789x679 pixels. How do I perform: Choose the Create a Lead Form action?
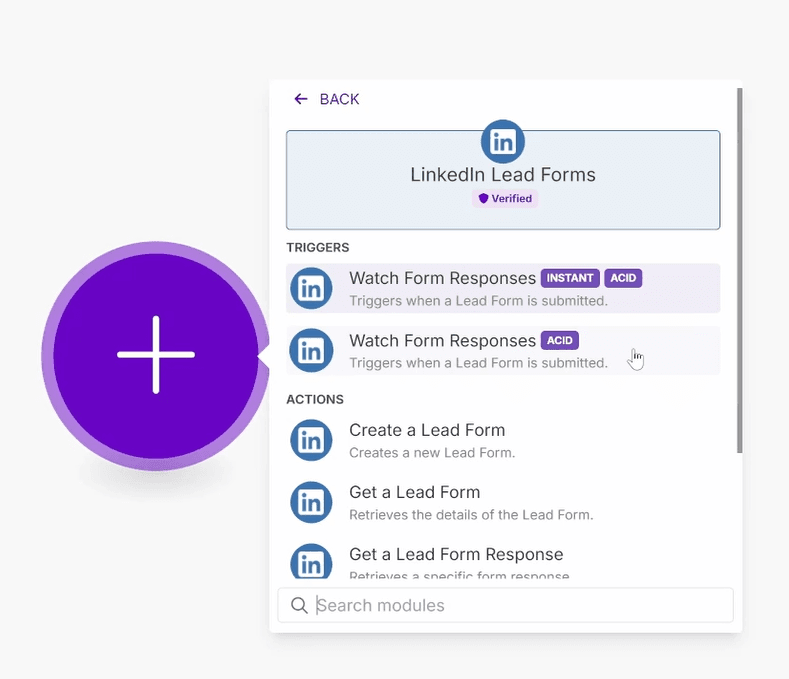(x=427, y=431)
